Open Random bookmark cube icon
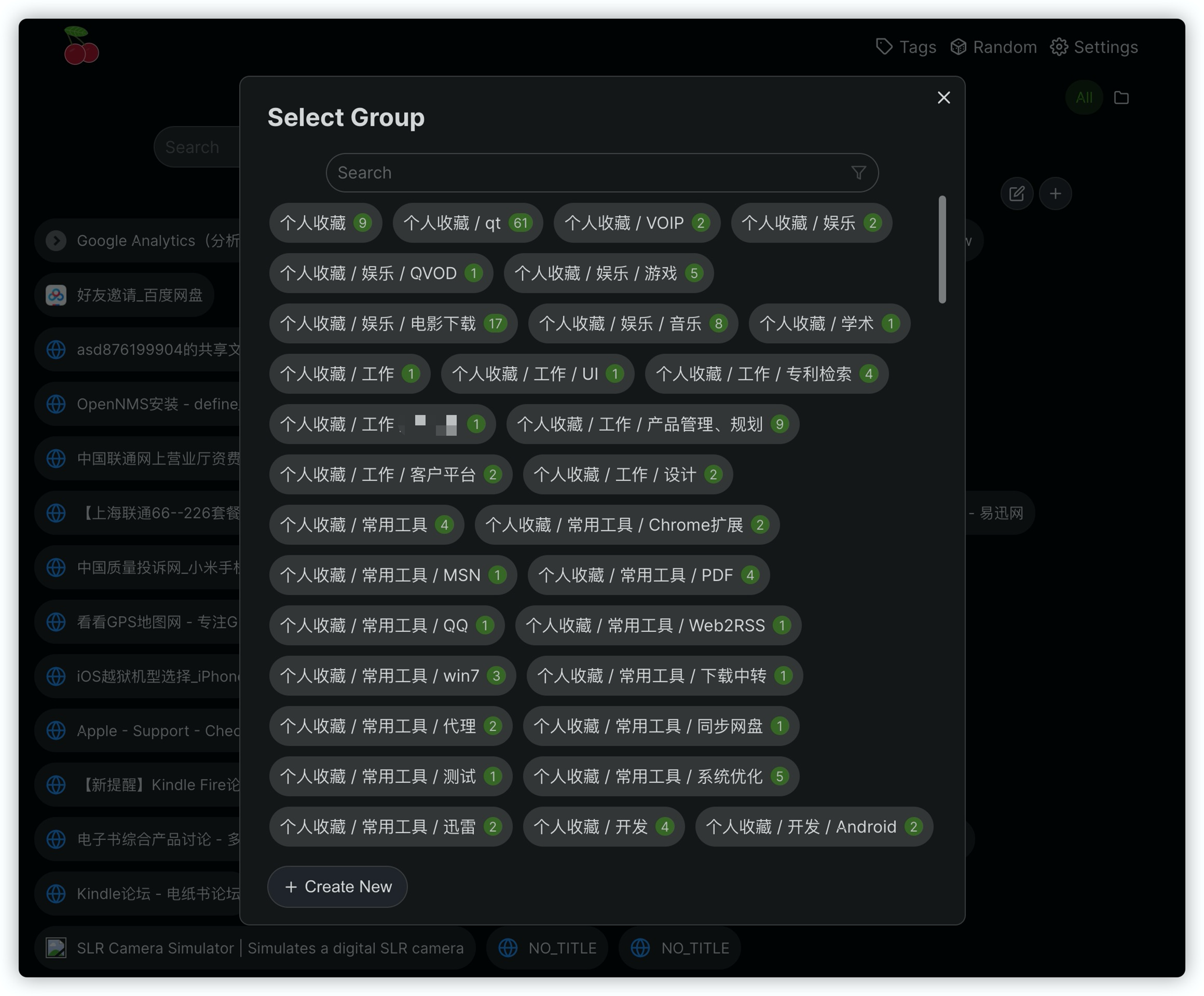This screenshot has height=996, width=1204. 958,46
